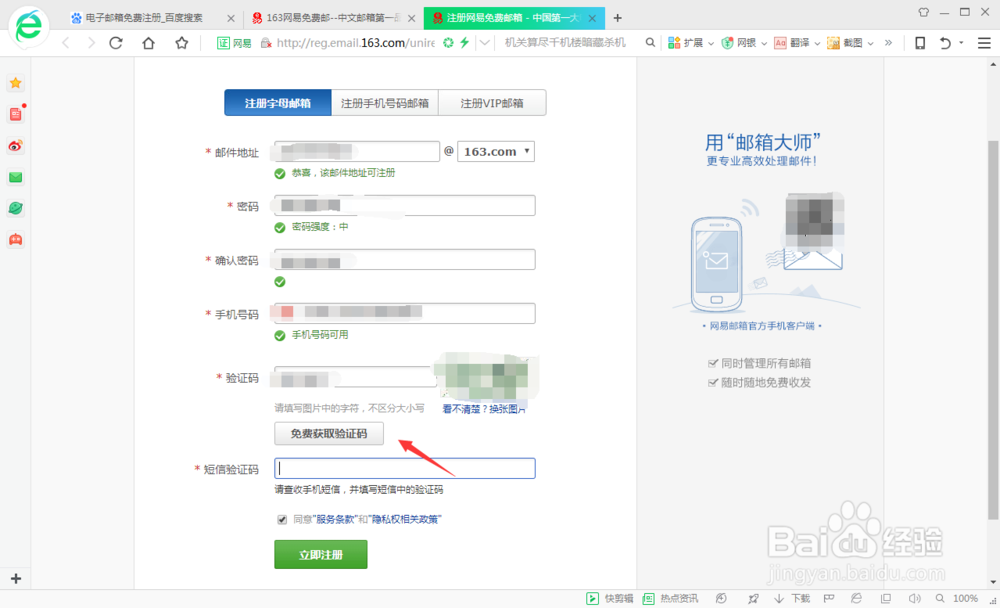Screen dimensions: 1000x608
Task: Open the mobile device icon in toolbar
Action: 920,43
